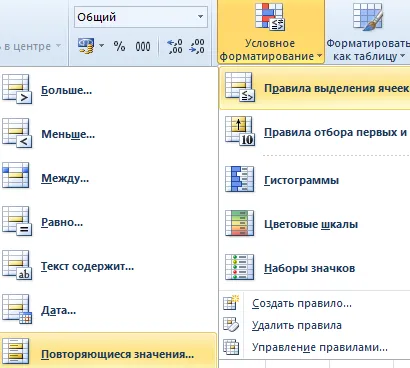
Task: Click the equal-to rule icon
Action: [17, 221]
